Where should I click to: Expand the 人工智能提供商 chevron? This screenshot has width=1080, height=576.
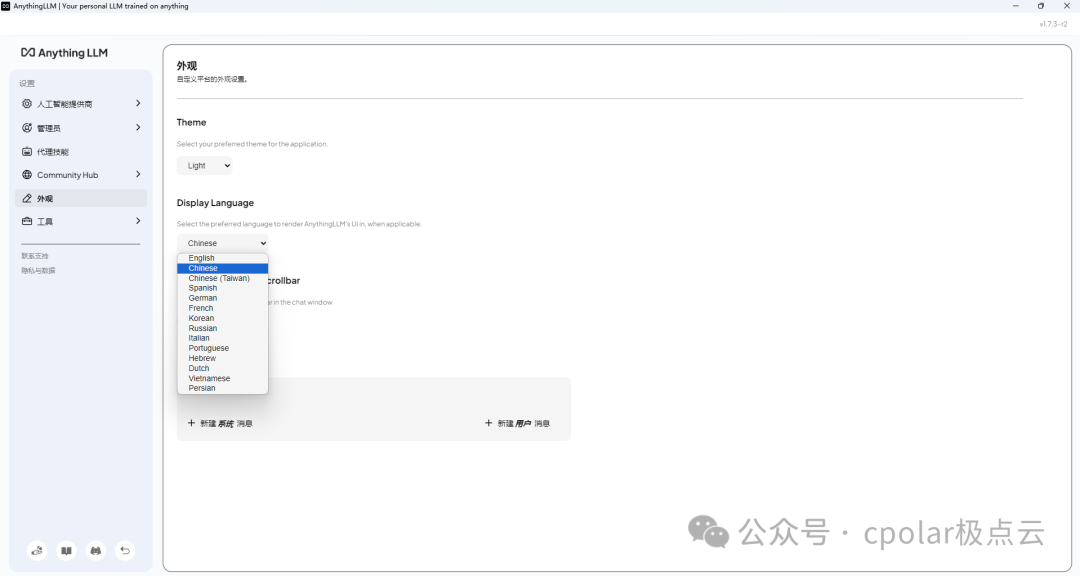point(138,103)
